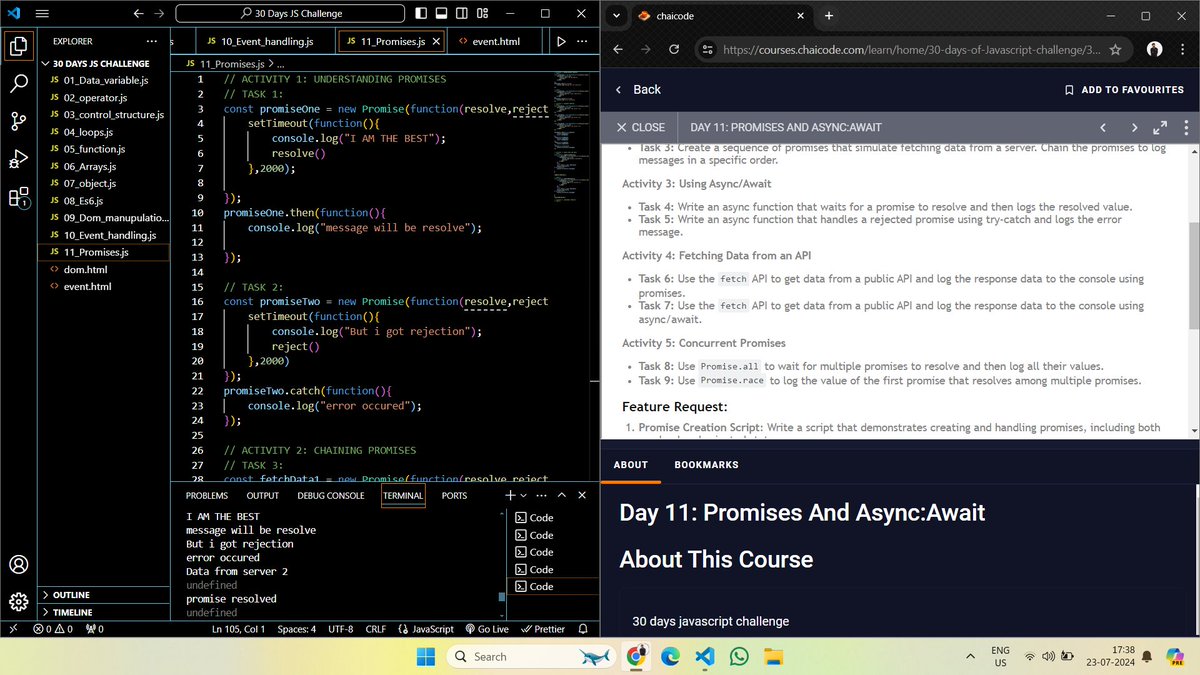Go to the next lesson arrow
1200x675 pixels.
(x=1134, y=128)
